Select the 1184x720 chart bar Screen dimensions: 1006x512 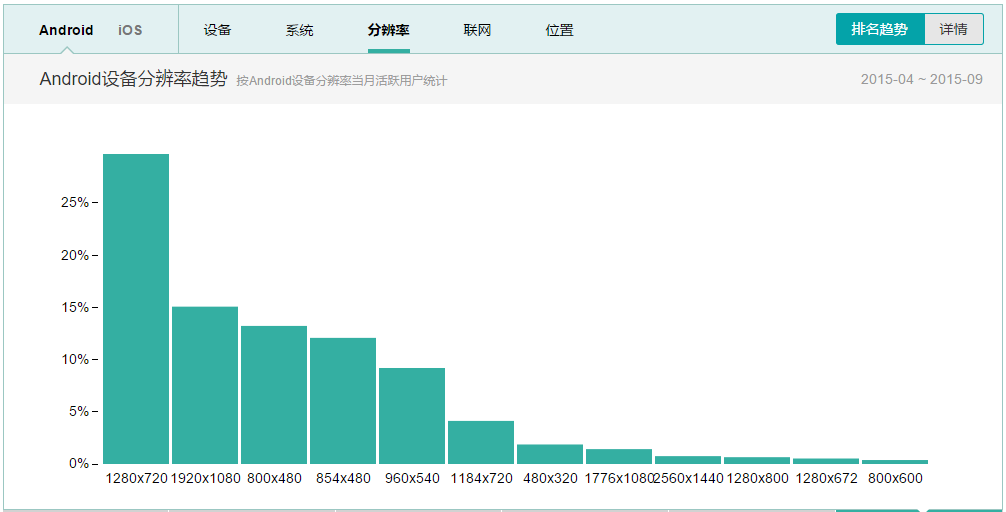coord(481,442)
